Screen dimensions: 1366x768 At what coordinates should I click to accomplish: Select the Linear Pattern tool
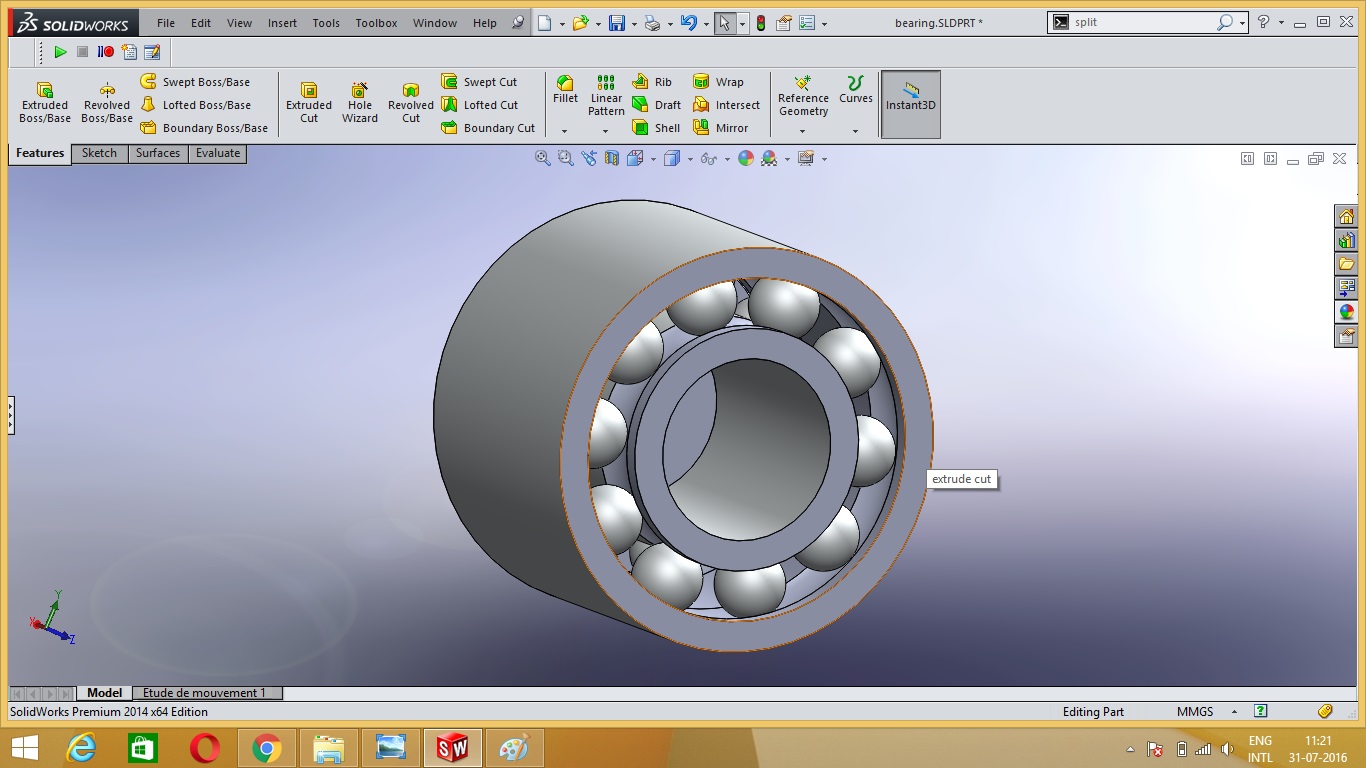[606, 96]
